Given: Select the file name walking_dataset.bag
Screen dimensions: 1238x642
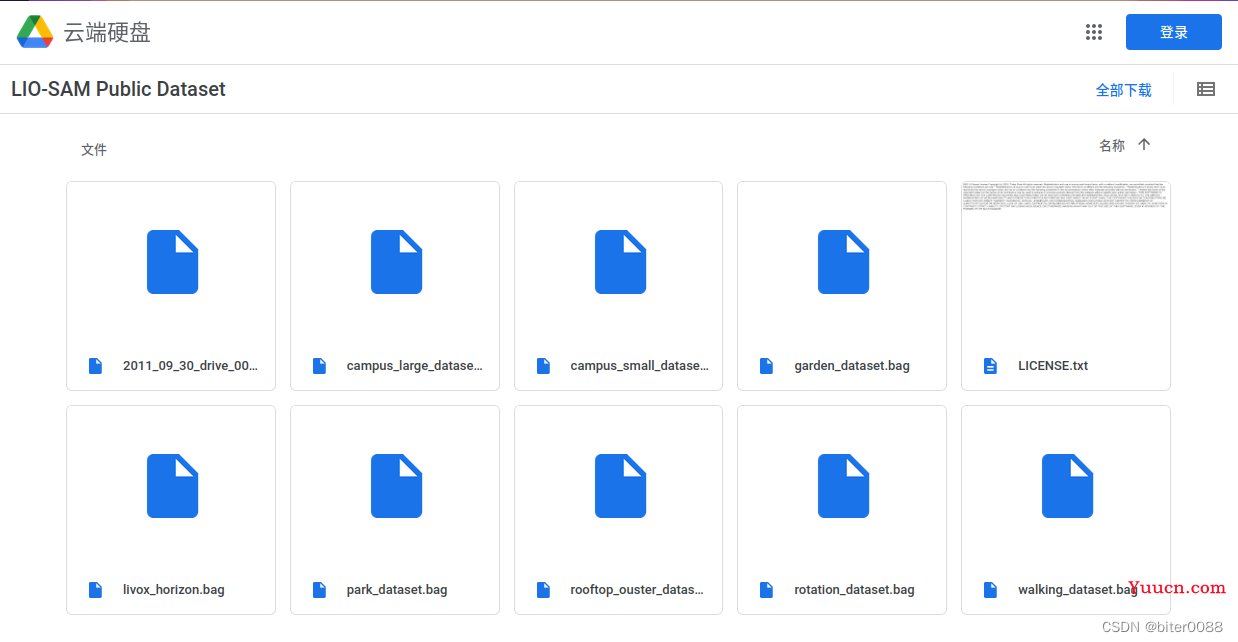Looking at the screenshot, I should (x=1078, y=590).
